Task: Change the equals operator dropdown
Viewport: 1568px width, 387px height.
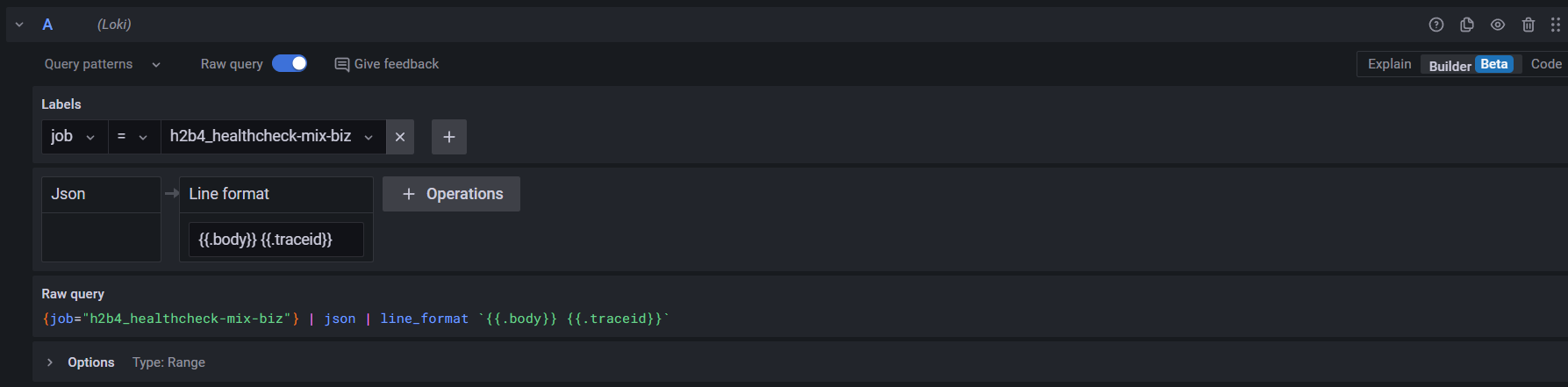Action: pyautogui.click(x=133, y=137)
